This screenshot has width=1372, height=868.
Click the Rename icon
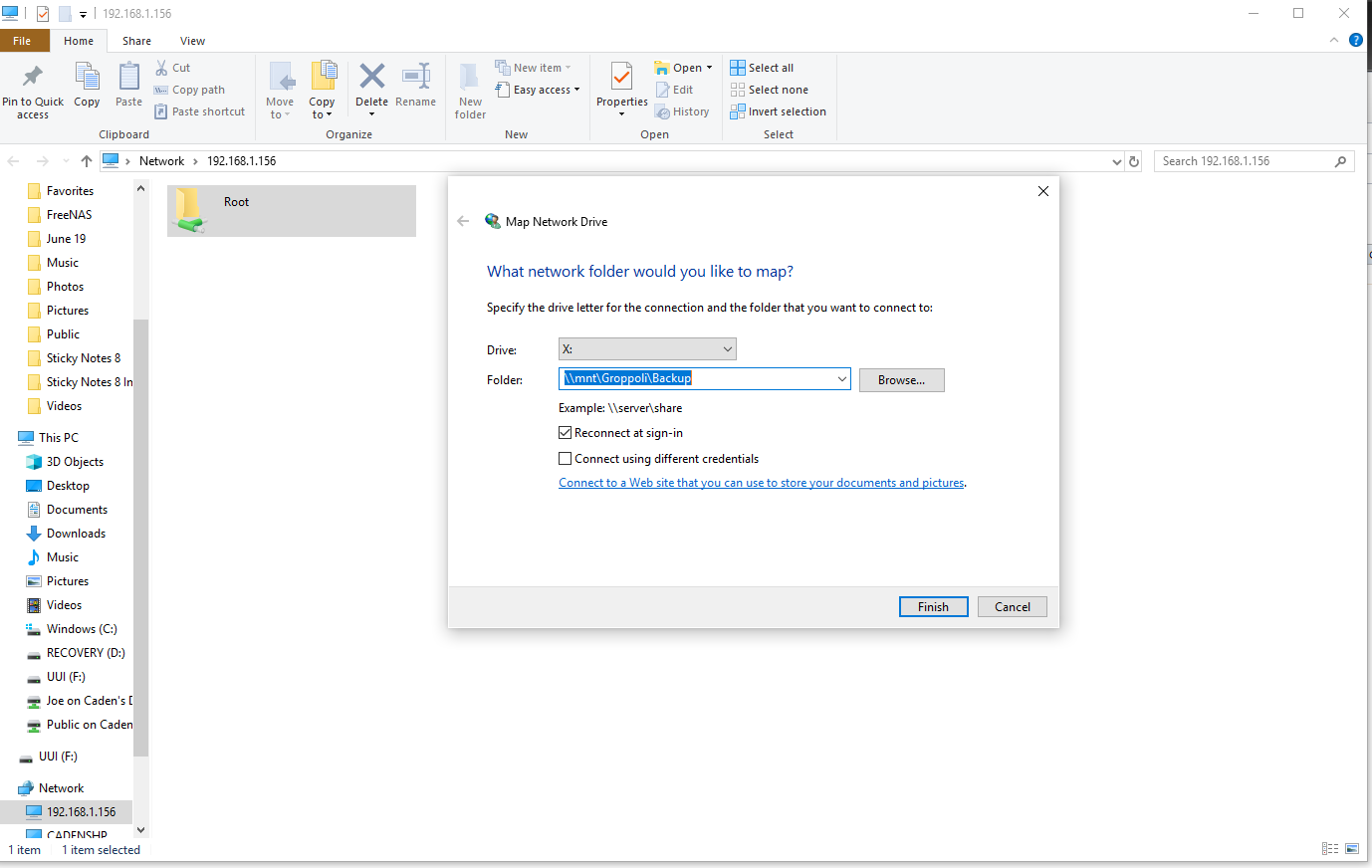click(415, 77)
